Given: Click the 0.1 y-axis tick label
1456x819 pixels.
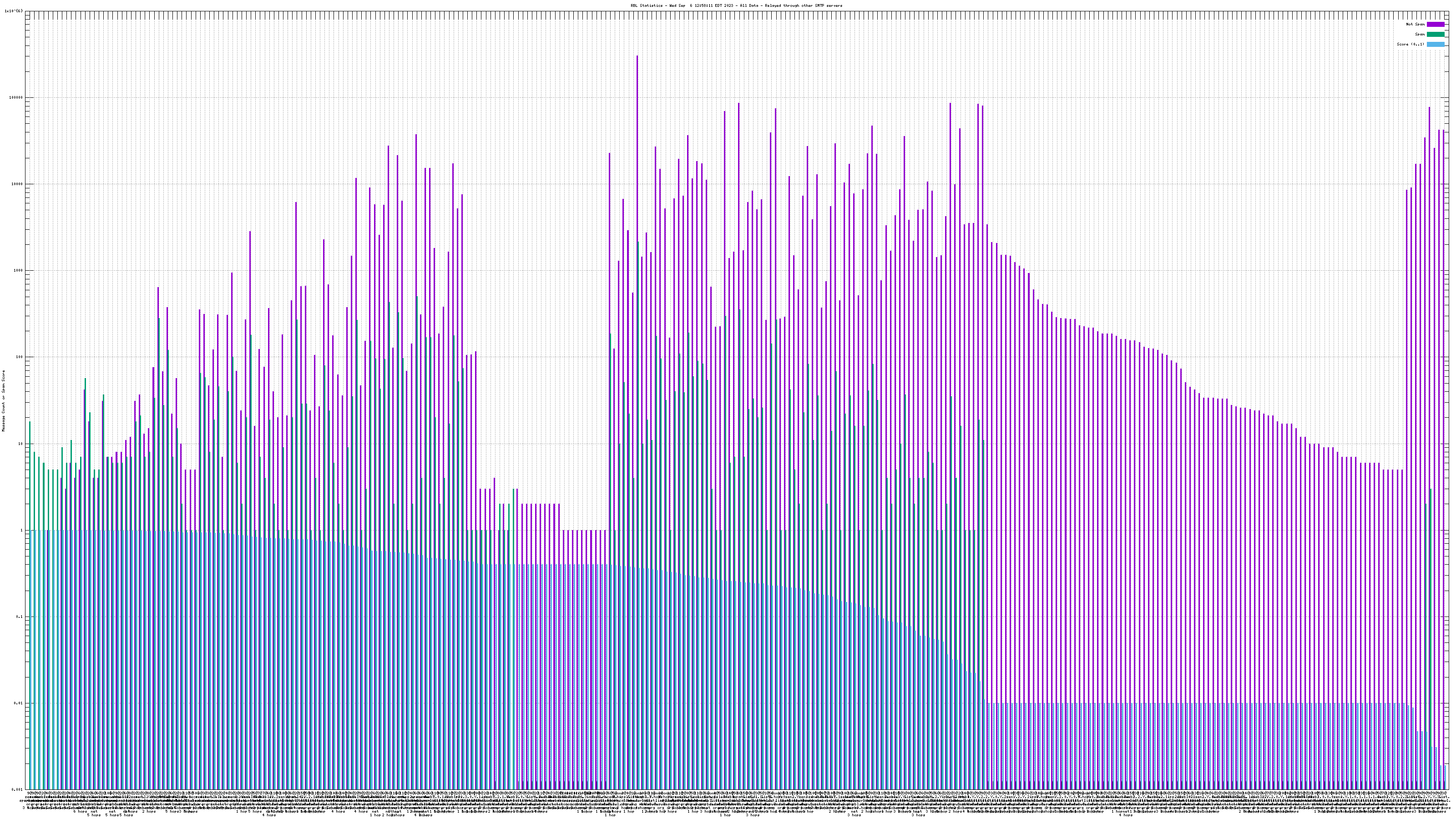Looking at the screenshot, I should click(x=19, y=617).
